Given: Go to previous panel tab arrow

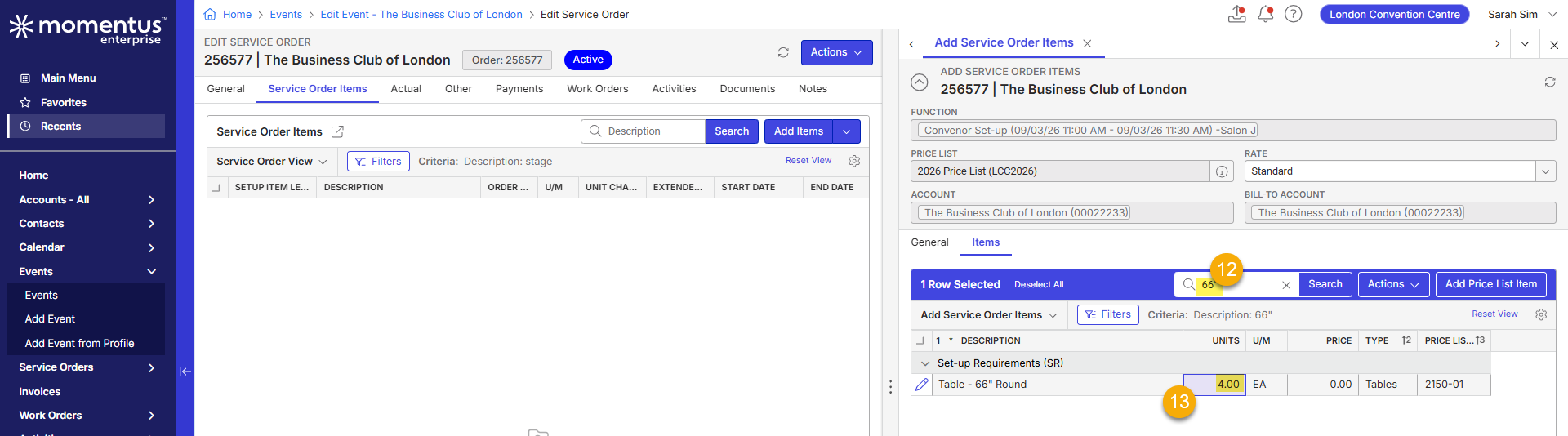Looking at the screenshot, I should coord(911,44).
